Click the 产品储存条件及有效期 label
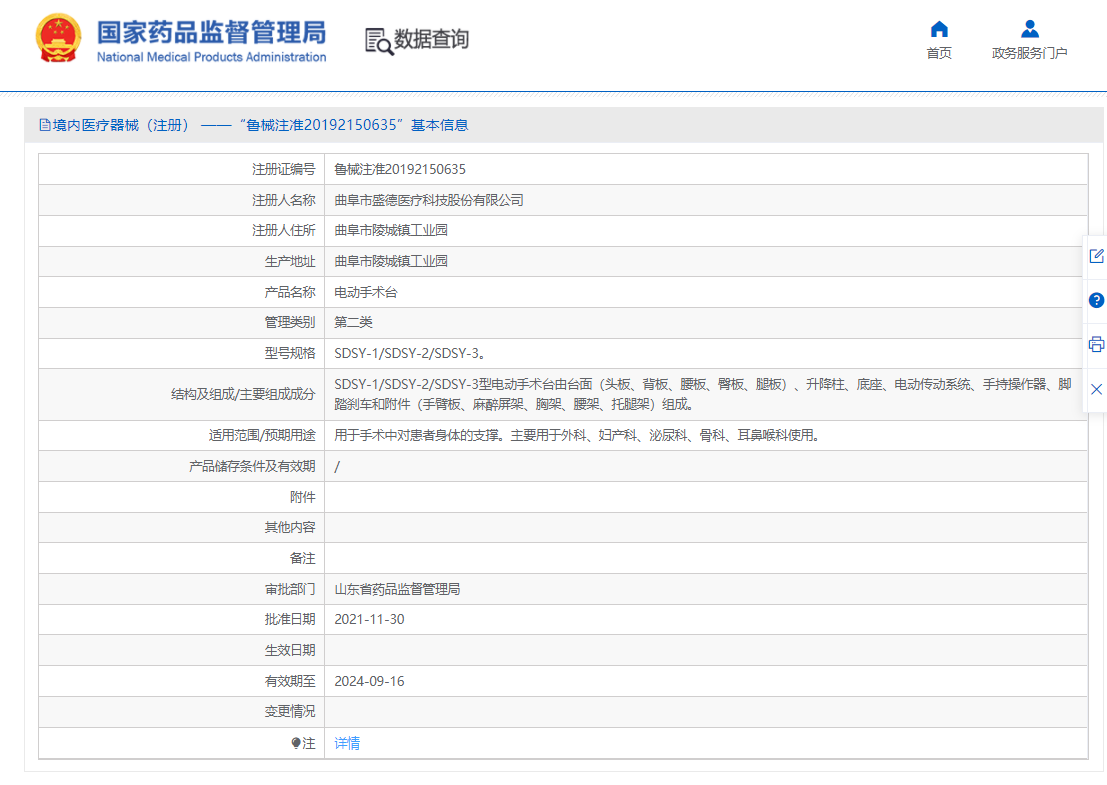 pos(252,467)
